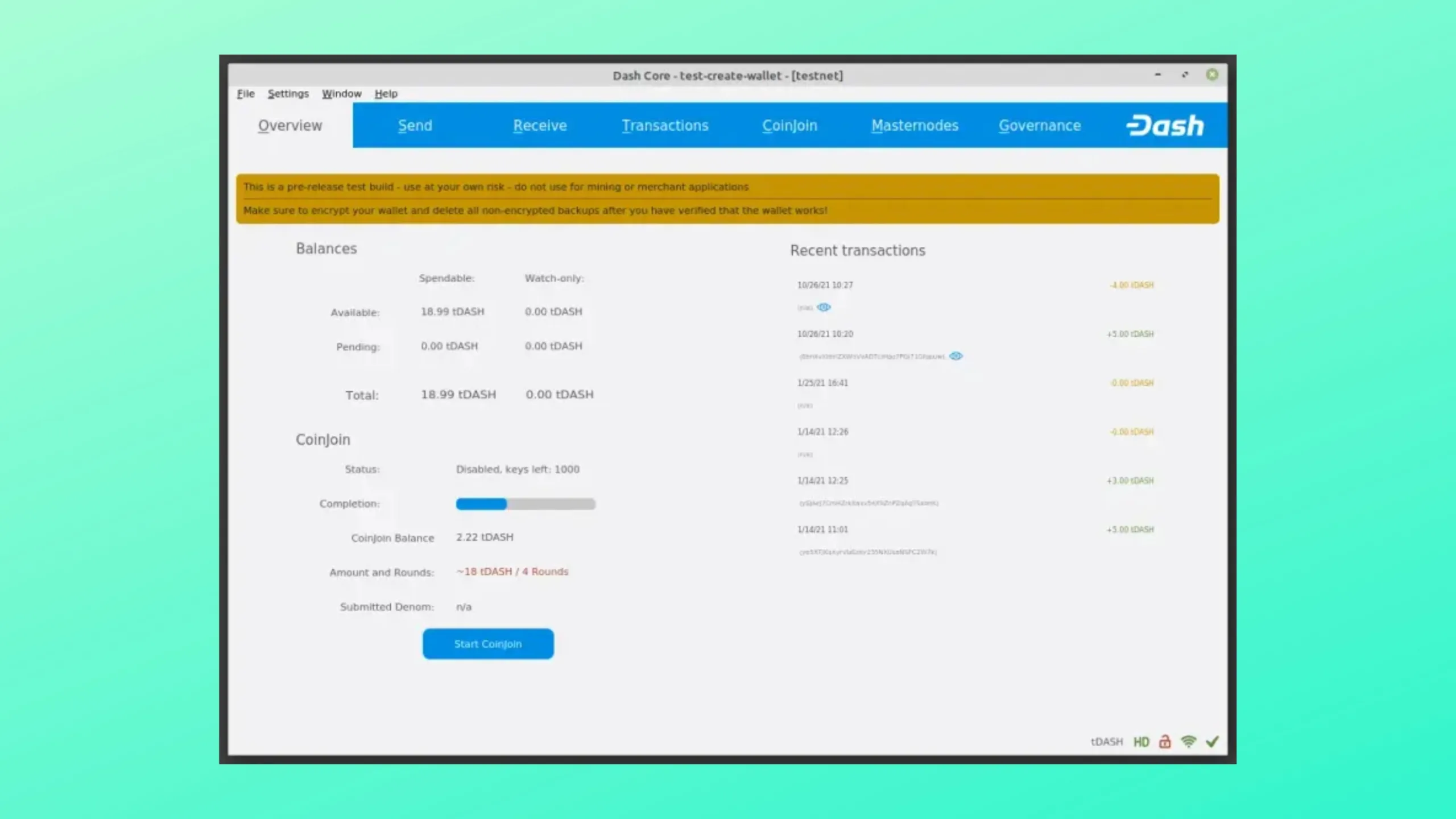This screenshot has height=819, width=1456.
Task: Click the encrypt your wallet warning message
Action: coord(535,210)
